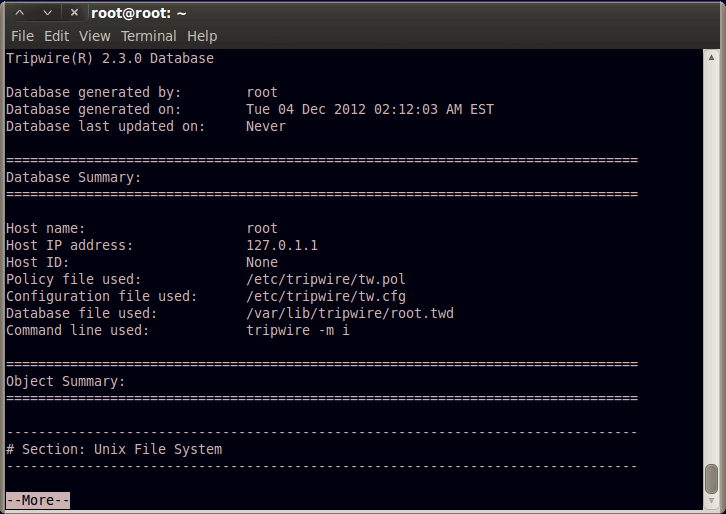Click the vertical scrollbar thumb

tap(711, 479)
